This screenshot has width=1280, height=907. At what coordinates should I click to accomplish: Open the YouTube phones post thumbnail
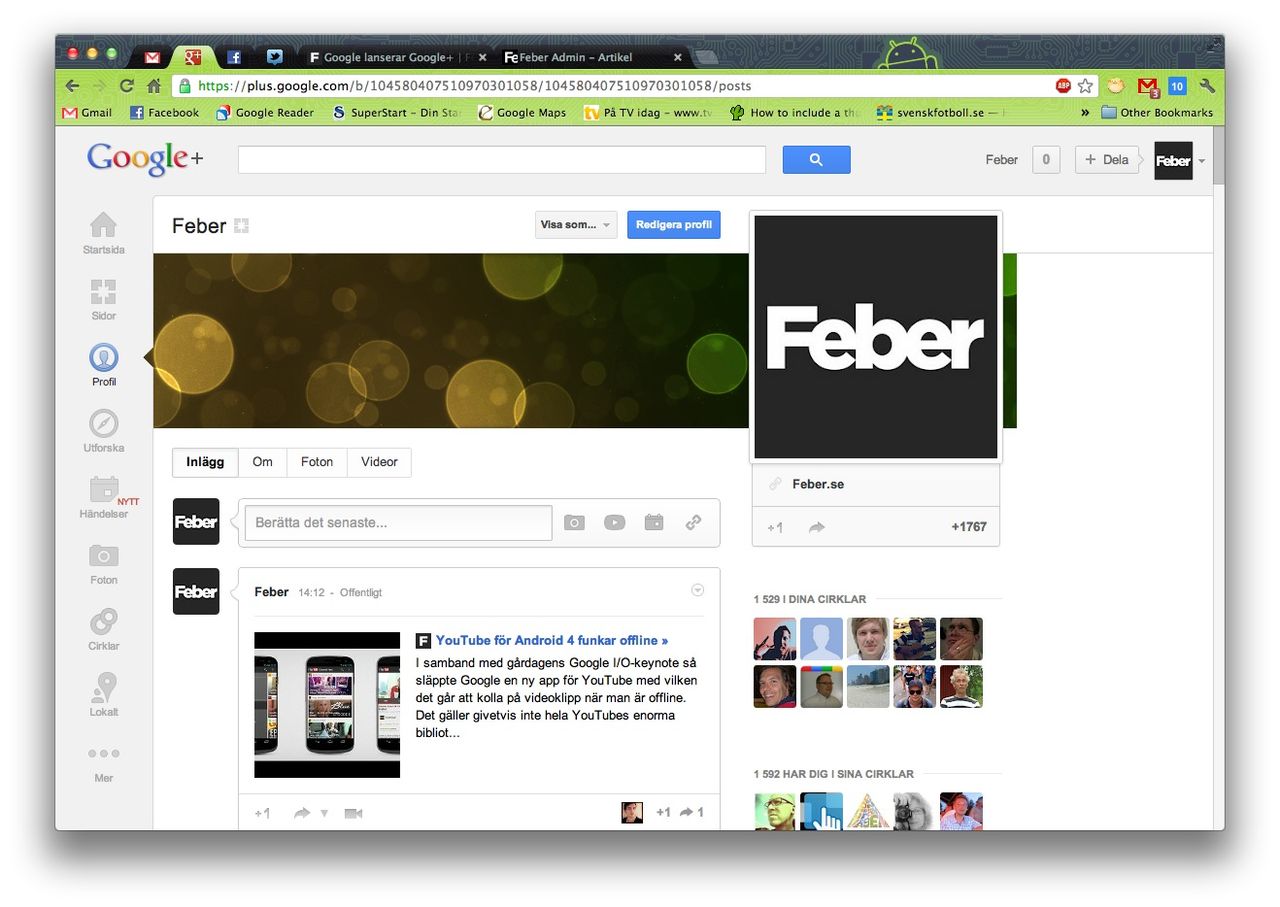click(x=327, y=705)
